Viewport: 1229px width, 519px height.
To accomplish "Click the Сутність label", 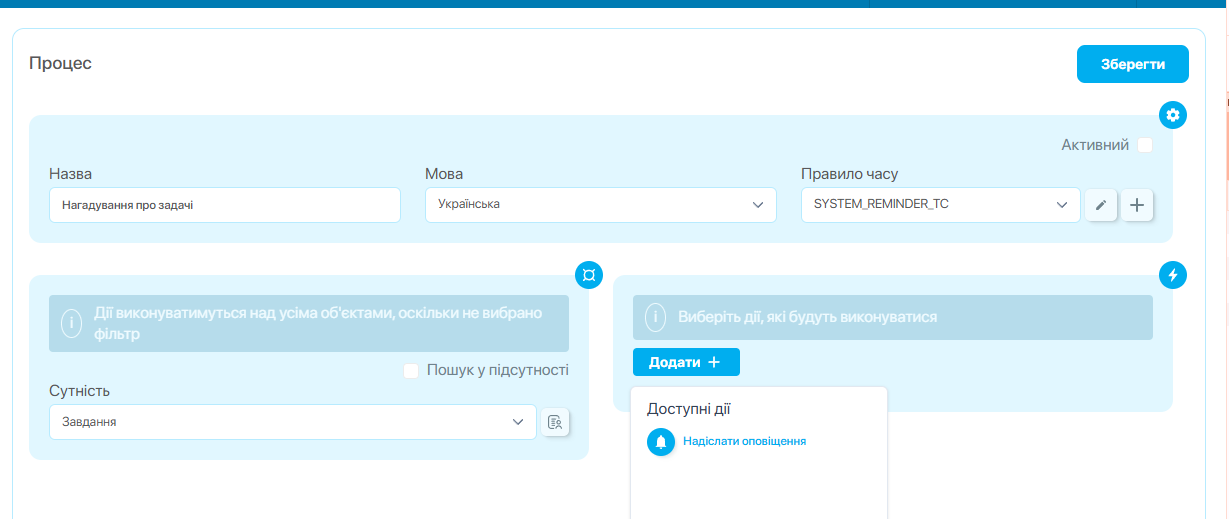I will [x=79, y=390].
